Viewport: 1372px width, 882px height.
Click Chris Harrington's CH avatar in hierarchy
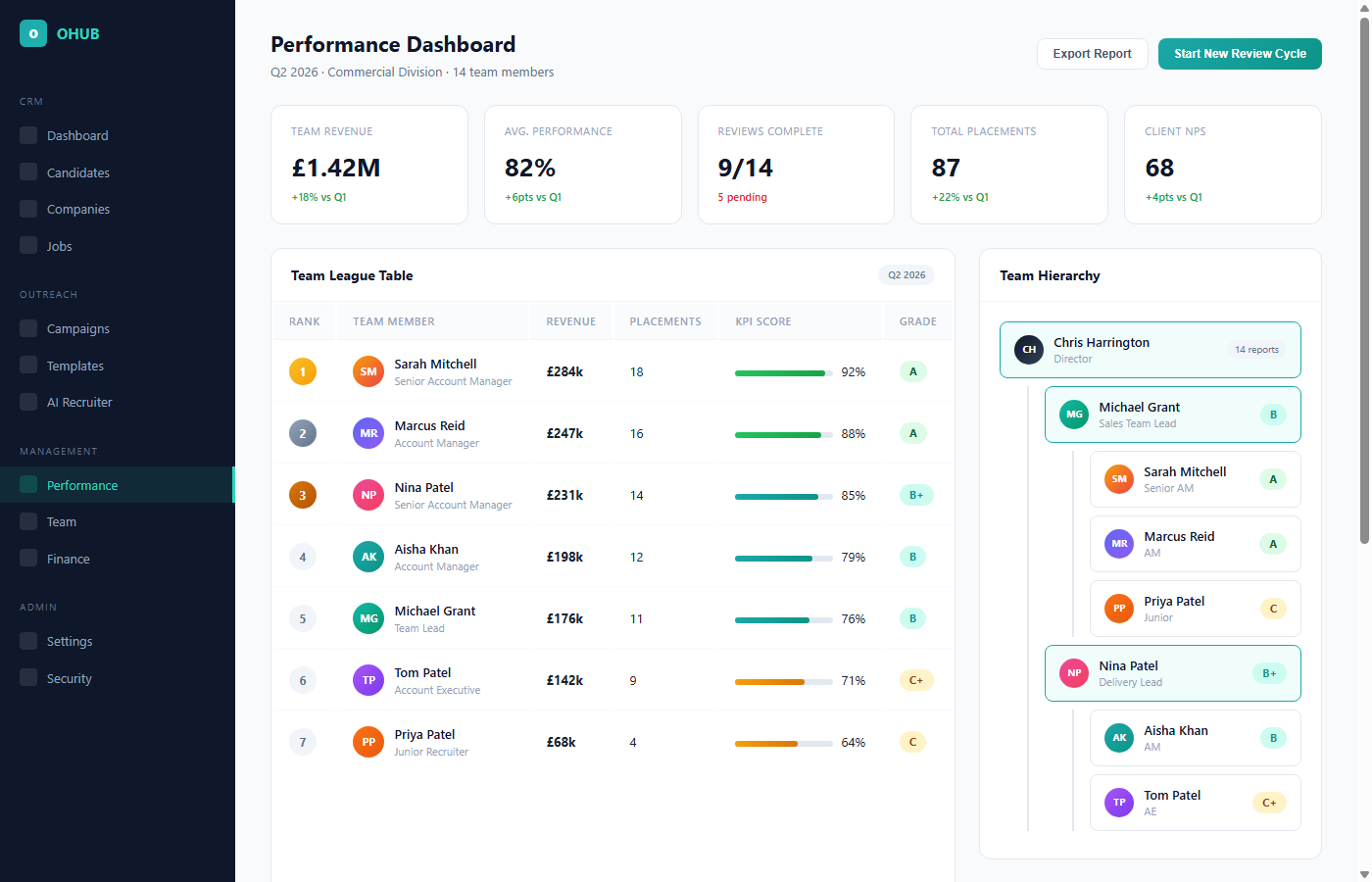tap(1029, 350)
